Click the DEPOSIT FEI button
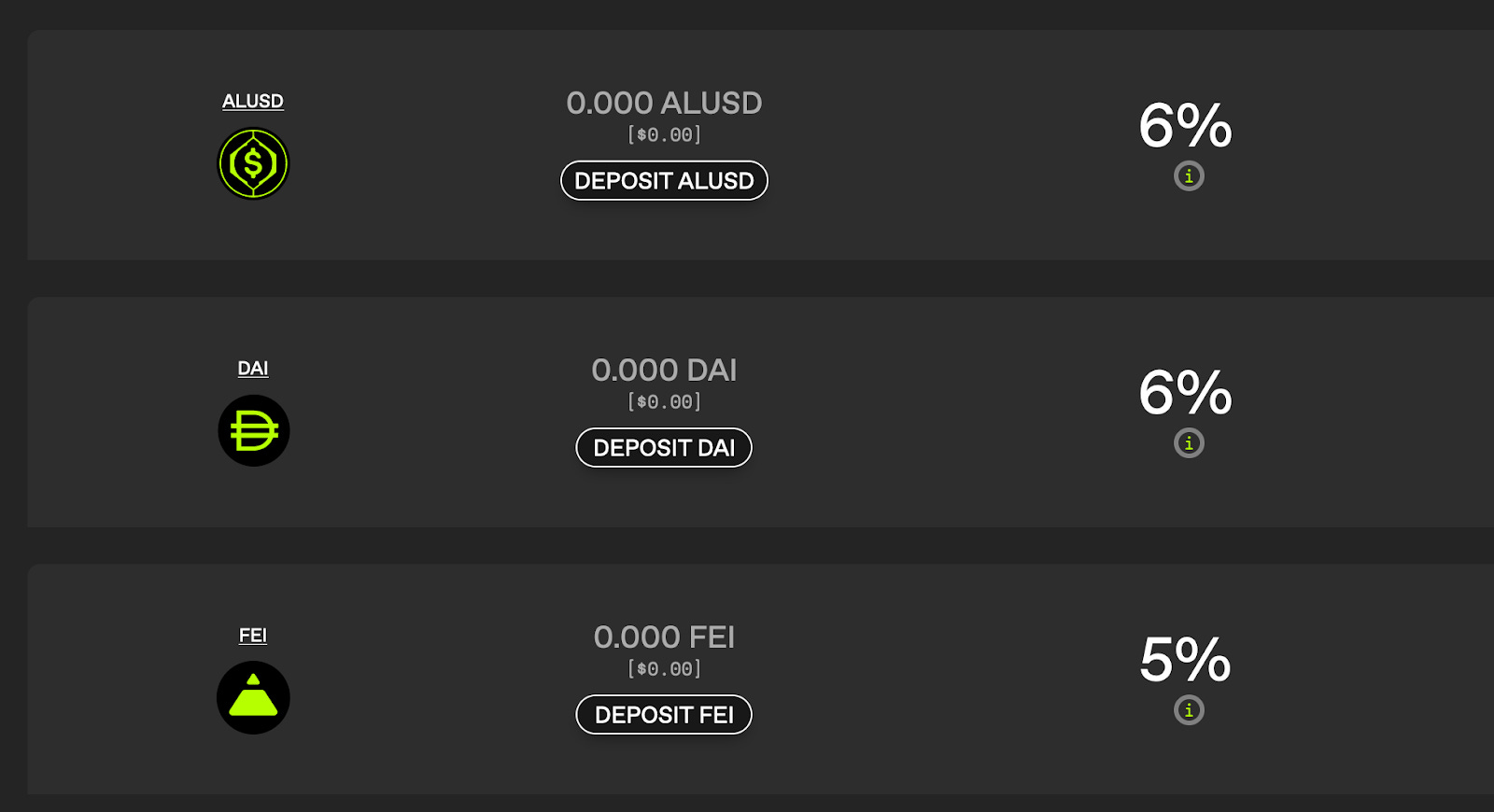Image resolution: width=1494 pixels, height=812 pixels. tap(664, 714)
